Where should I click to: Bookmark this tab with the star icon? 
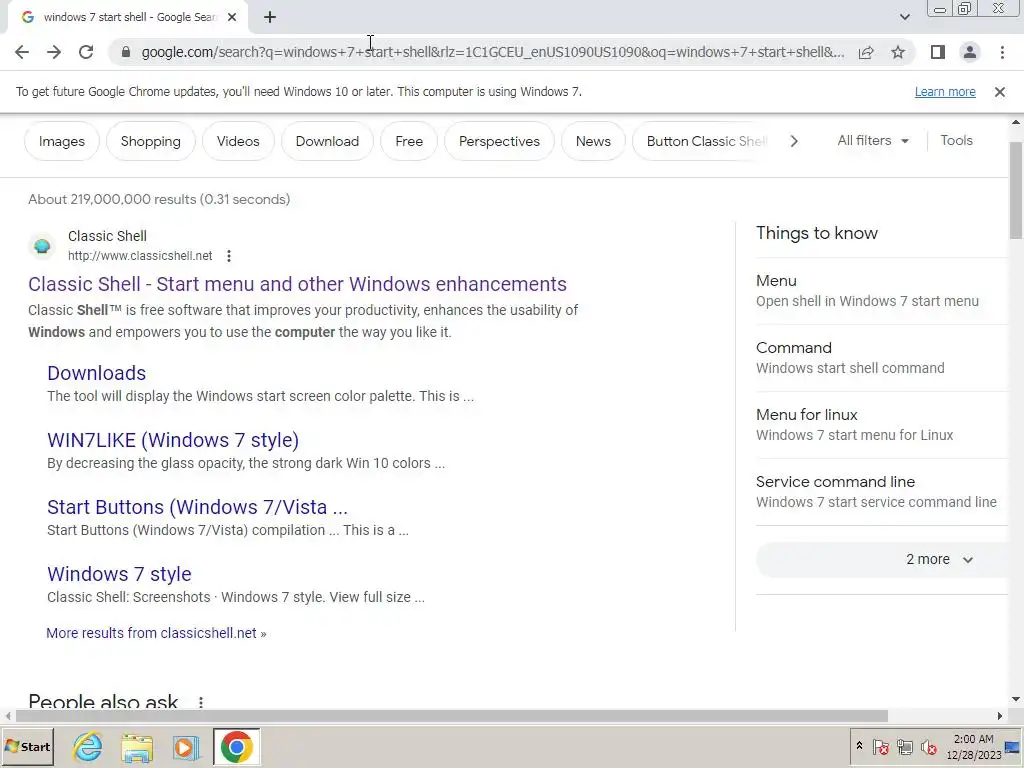click(x=898, y=52)
